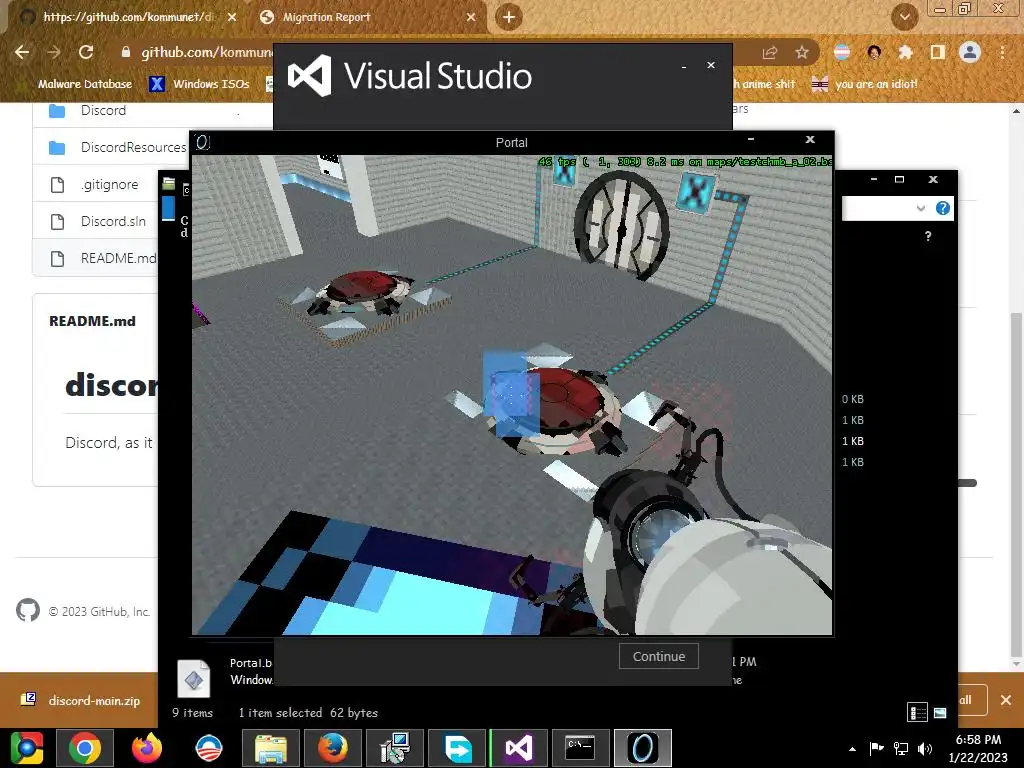This screenshot has width=1024, height=768.
Task: Click the Visual Studio logo in the splash dialog
Action: point(310,76)
